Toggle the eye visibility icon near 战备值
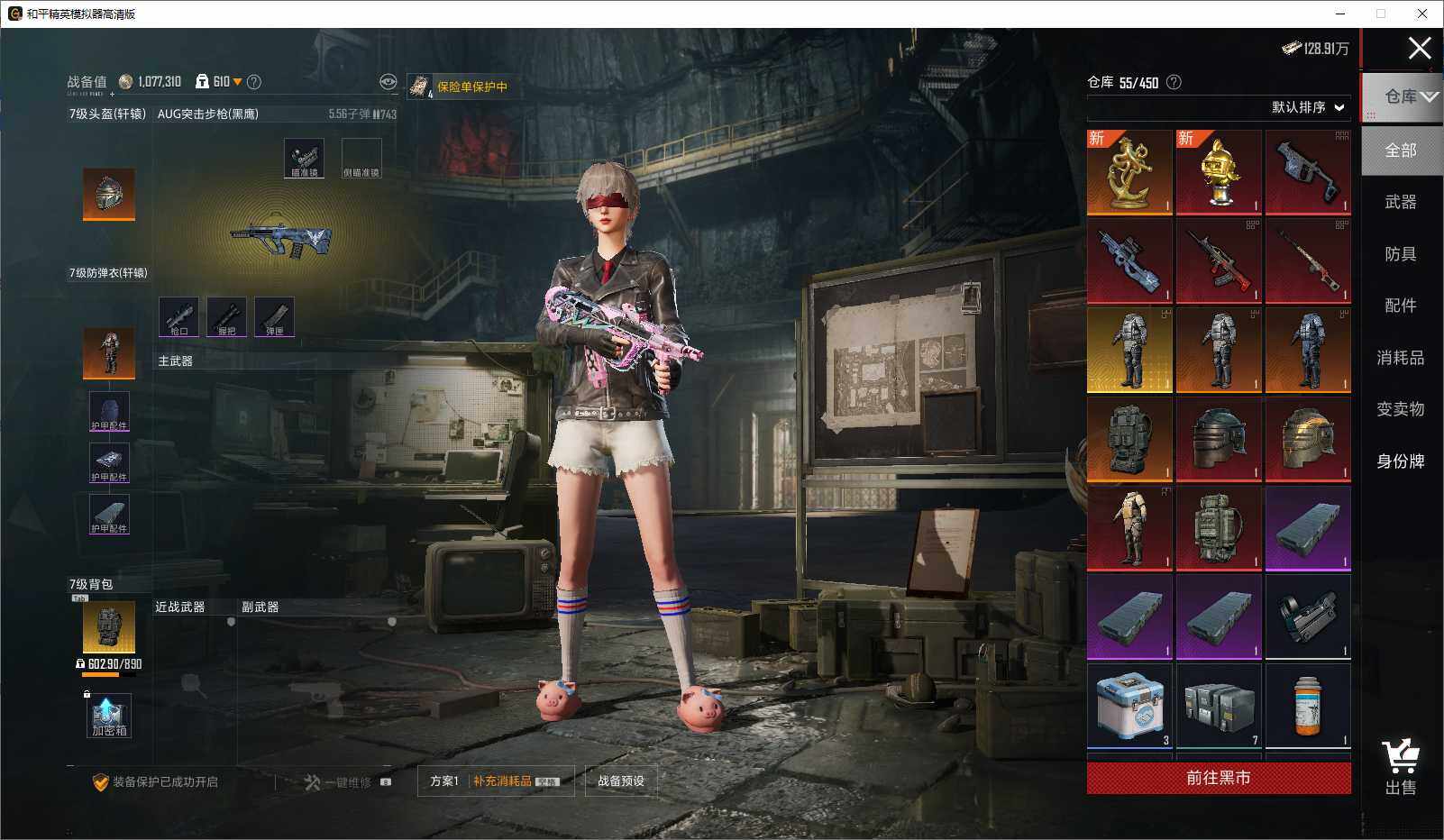Screen dimensions: 1444x840 tap(388, 82)
